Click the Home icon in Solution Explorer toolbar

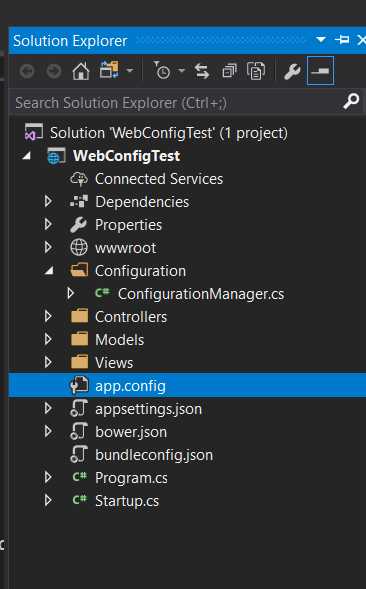click(81, 71)
